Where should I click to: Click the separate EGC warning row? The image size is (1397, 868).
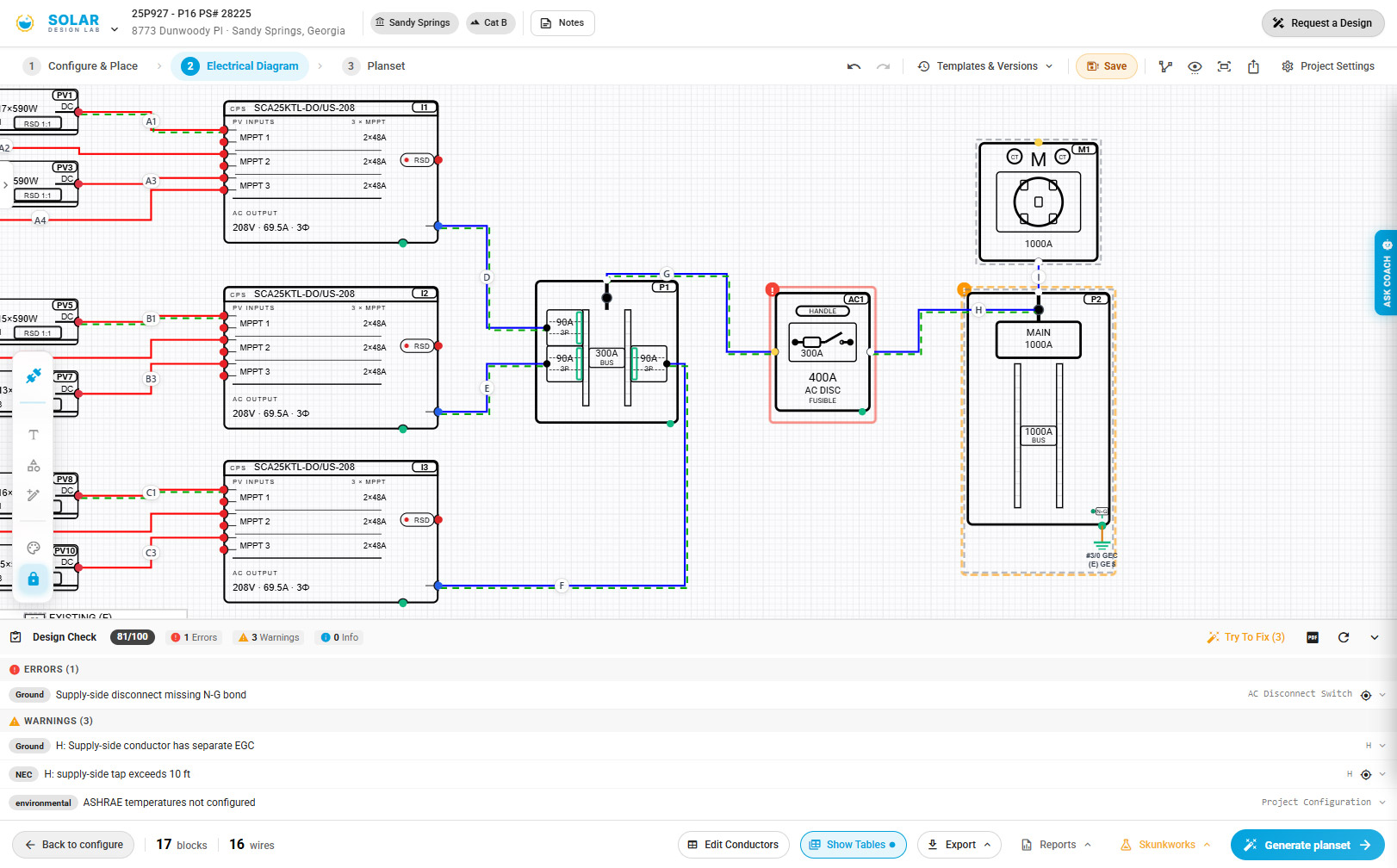tap(698, 746)
